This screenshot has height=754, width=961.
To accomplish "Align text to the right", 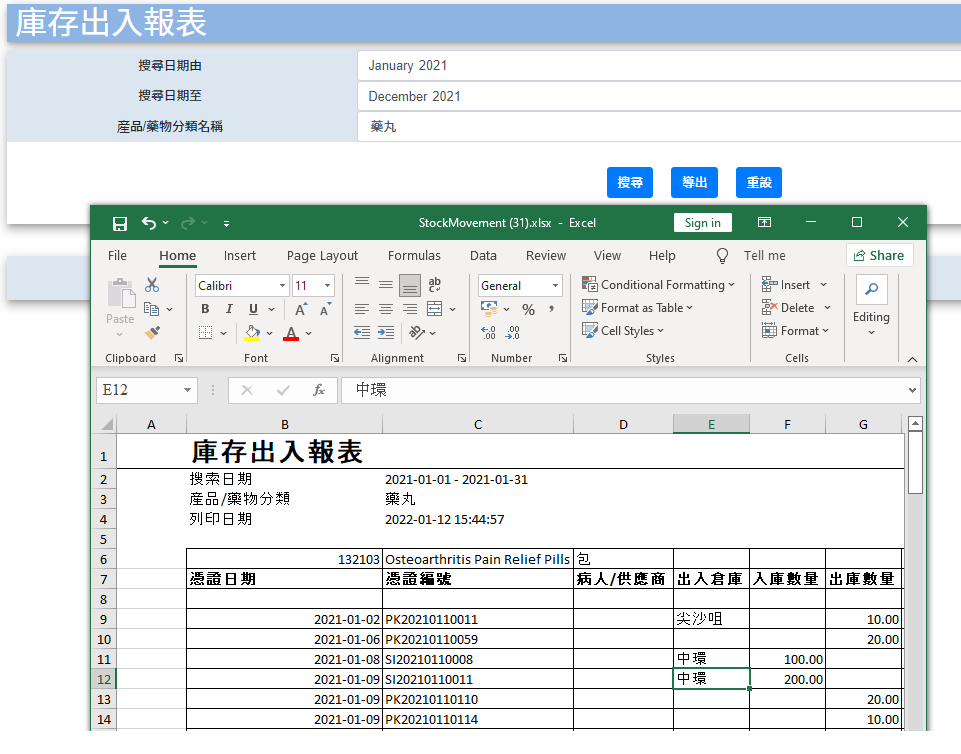I will pyautogui.click(x=410, y=309).
